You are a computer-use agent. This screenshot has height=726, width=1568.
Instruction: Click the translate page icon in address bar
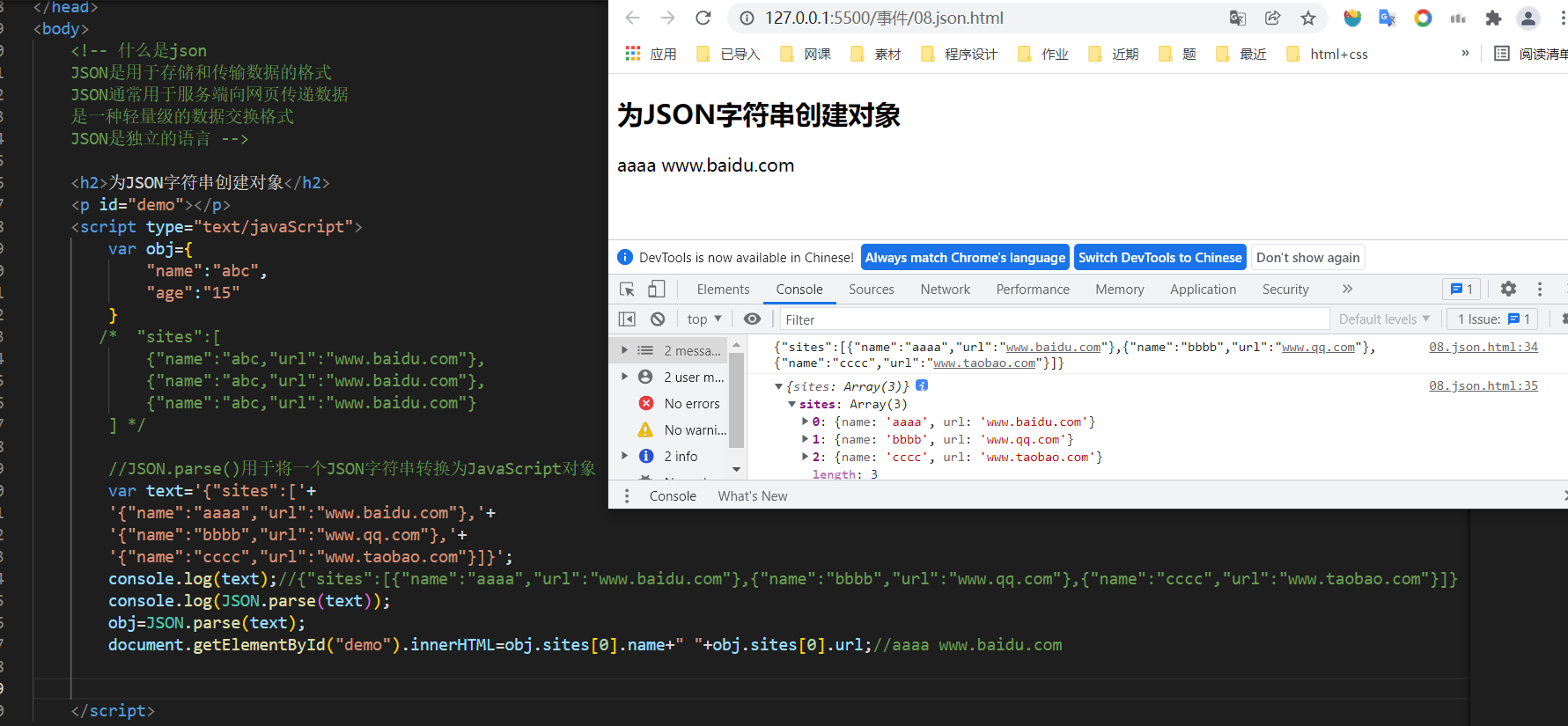pos(1238,18)
